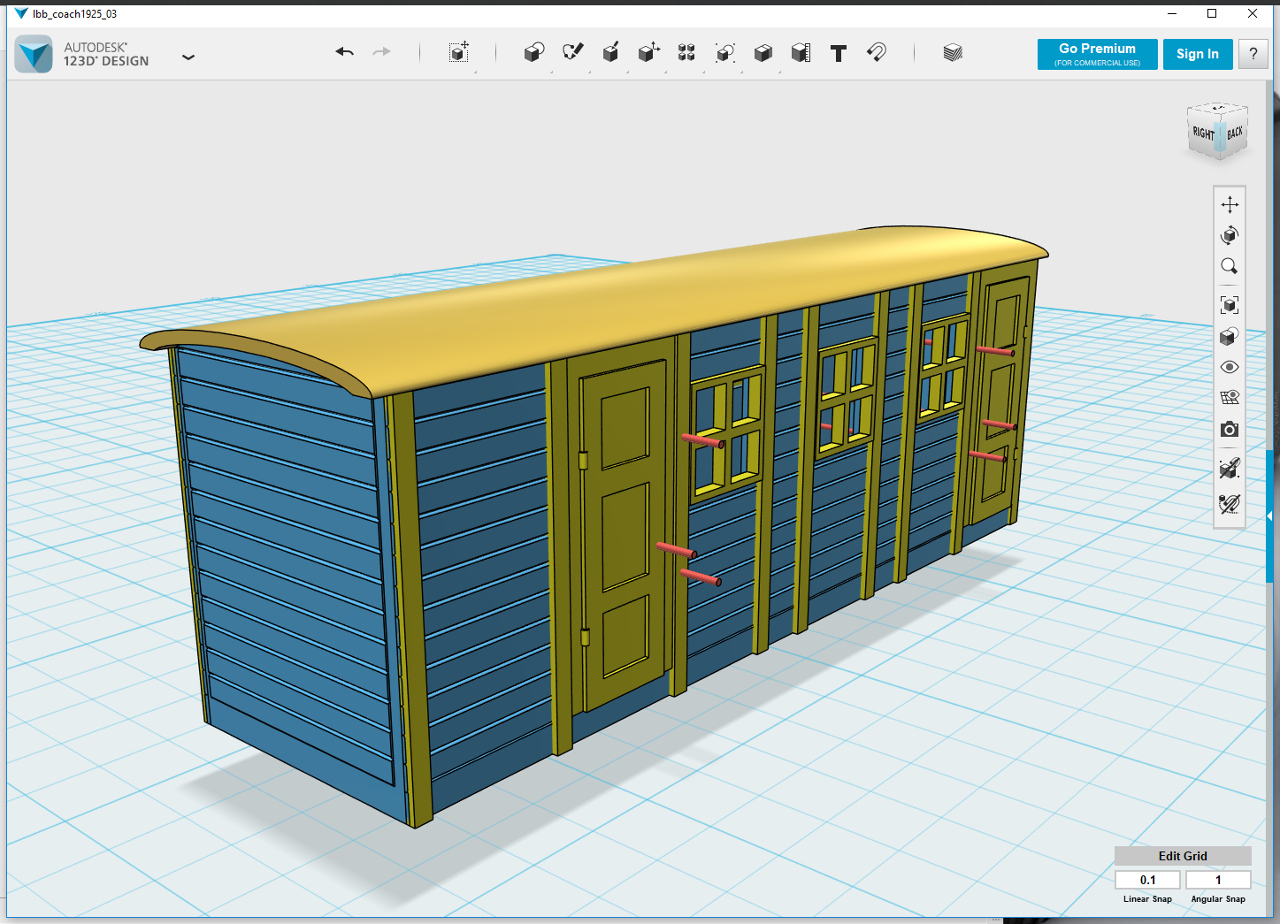Open the Material library
This screenshot has width=1280, height=924.
(x=953, y=53)
